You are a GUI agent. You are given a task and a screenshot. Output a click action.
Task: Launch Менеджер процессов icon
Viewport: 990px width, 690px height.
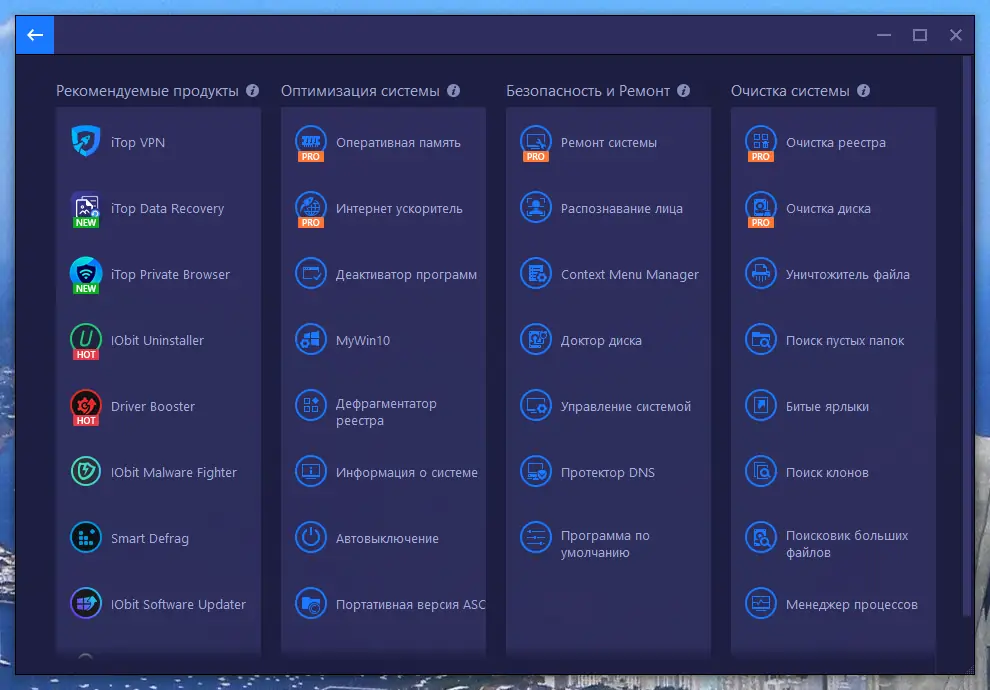[760, 604]
